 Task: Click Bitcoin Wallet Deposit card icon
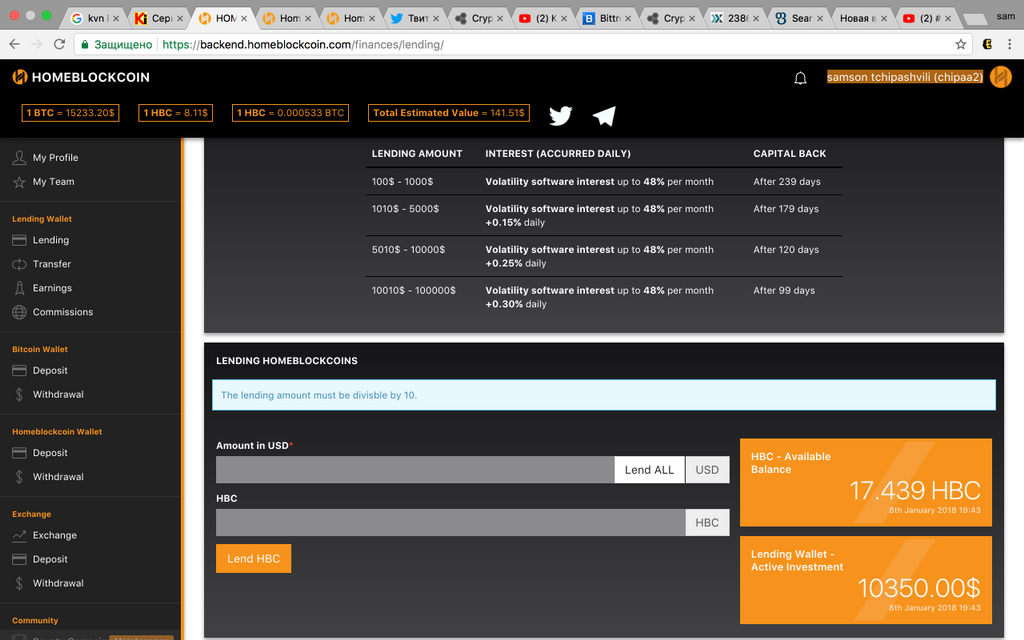pos(20,370)
